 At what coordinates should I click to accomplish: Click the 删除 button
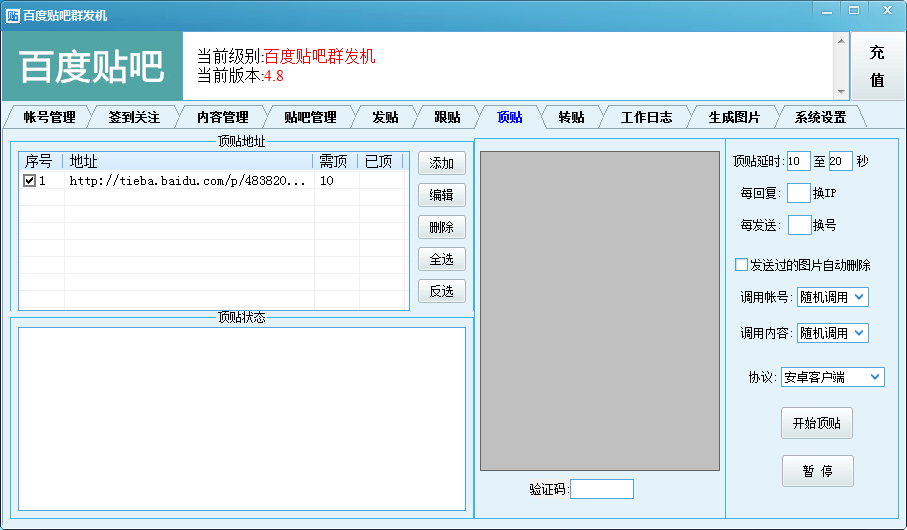(x=442, y=227)
